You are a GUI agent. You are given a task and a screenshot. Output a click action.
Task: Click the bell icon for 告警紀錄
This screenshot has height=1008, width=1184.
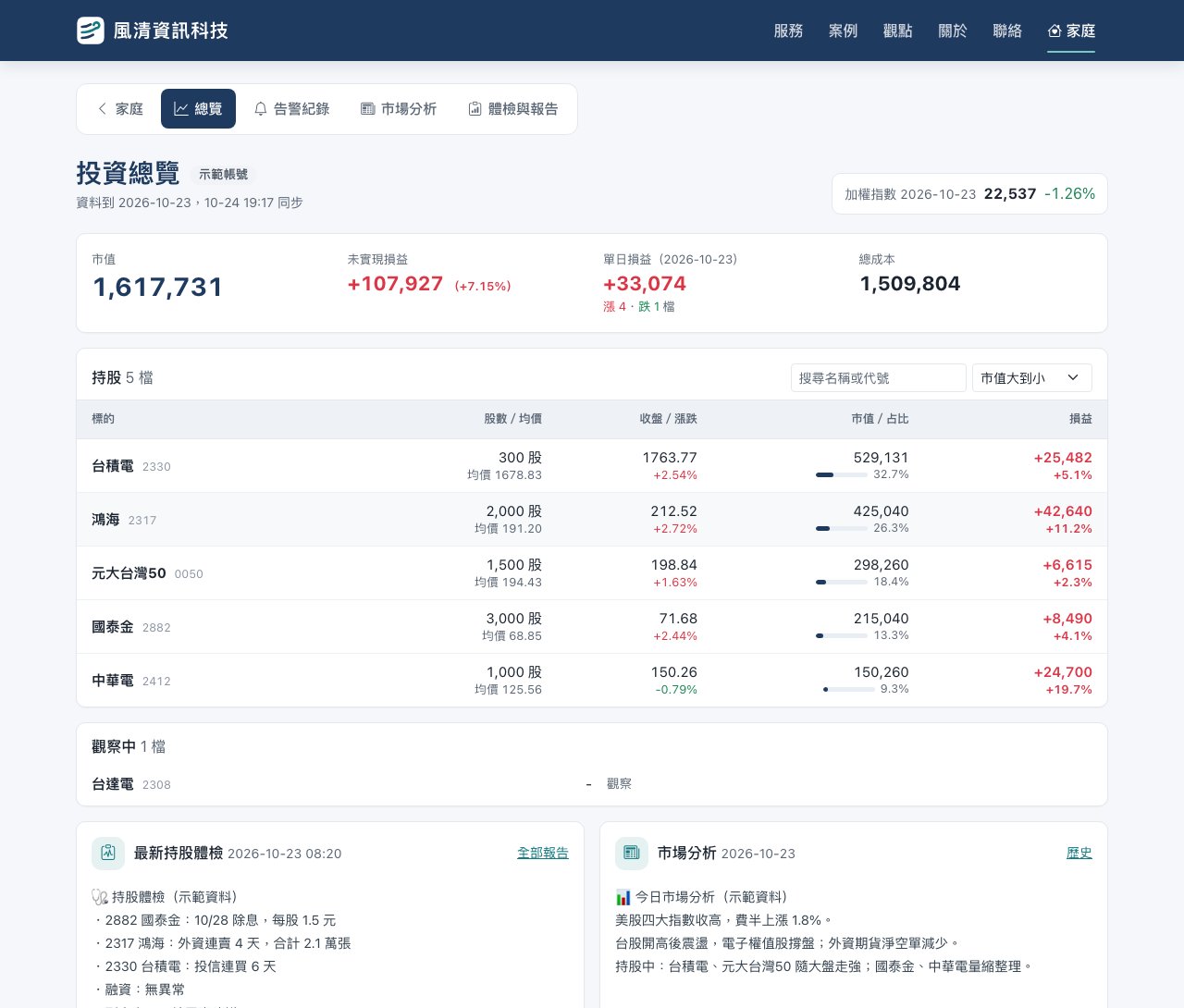coord(261,109)
